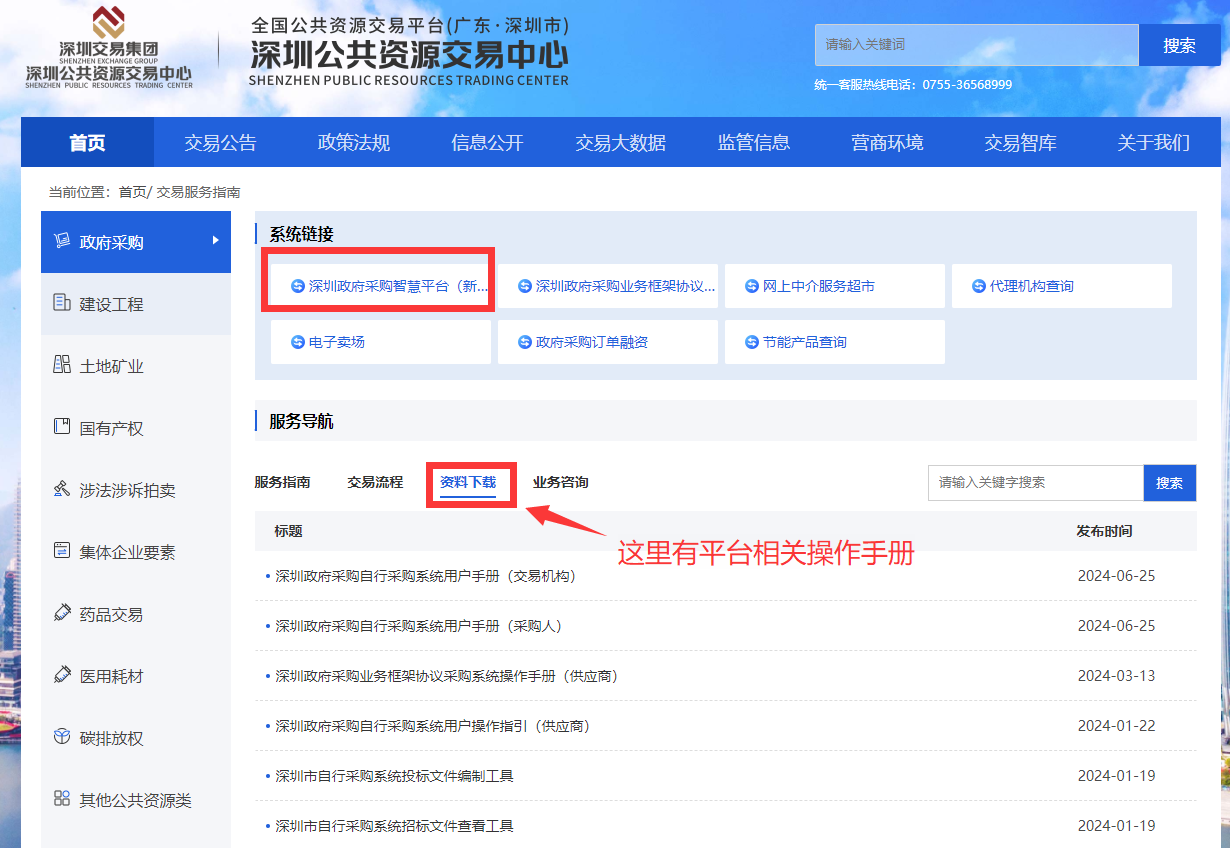Viewport: 1230px width, 848px height.
Task: Open 涉法涉诉拍卖 via its gavel icon
Action: click(61, 489)
